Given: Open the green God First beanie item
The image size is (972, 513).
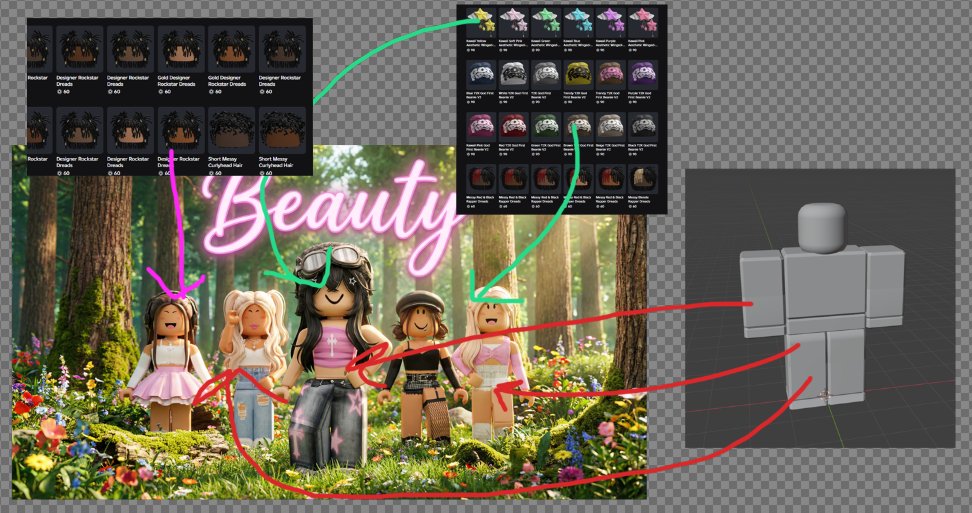Looking at the screenshot, I should click(x=546, y=126).
